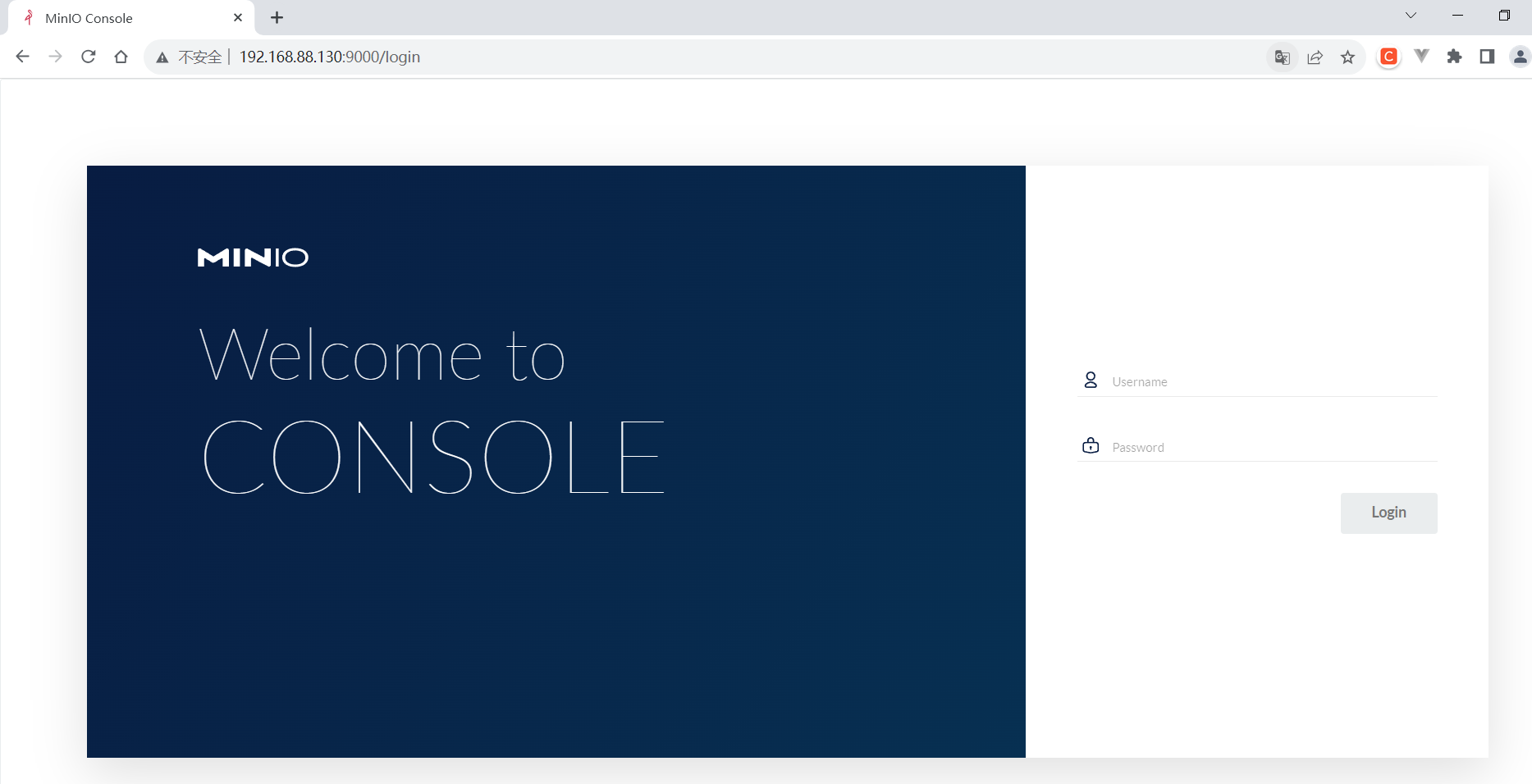Screen dimensions: 1532x784
Task: Open a new browser tab
Action: [x=277, y=18]
